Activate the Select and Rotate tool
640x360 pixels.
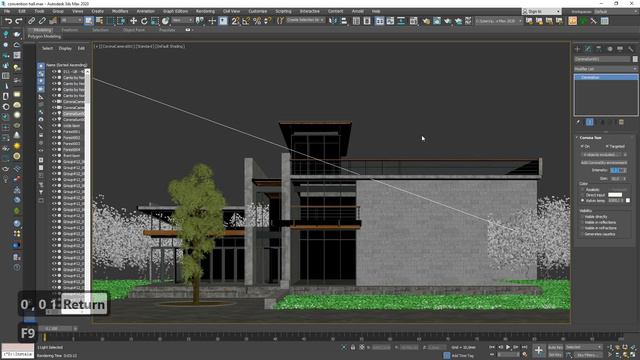click(x=144, y=21)
